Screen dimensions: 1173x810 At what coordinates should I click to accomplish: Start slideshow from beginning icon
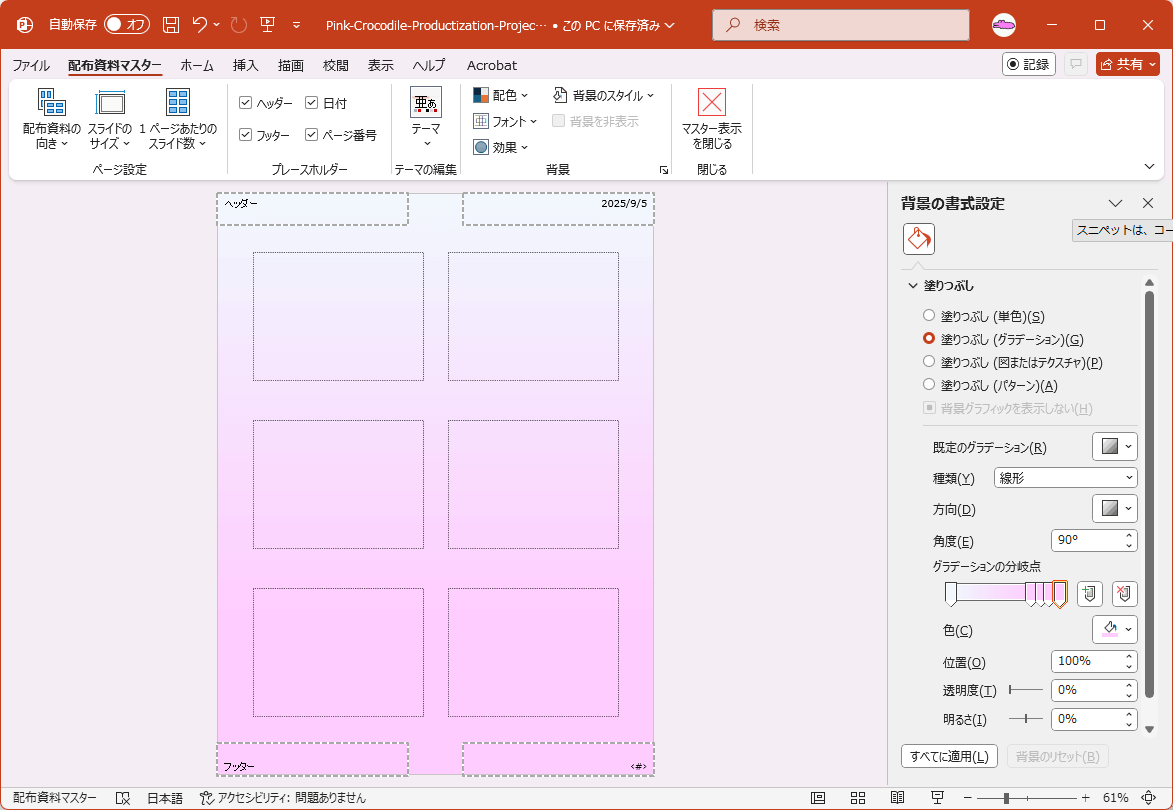tap(268, 25)
